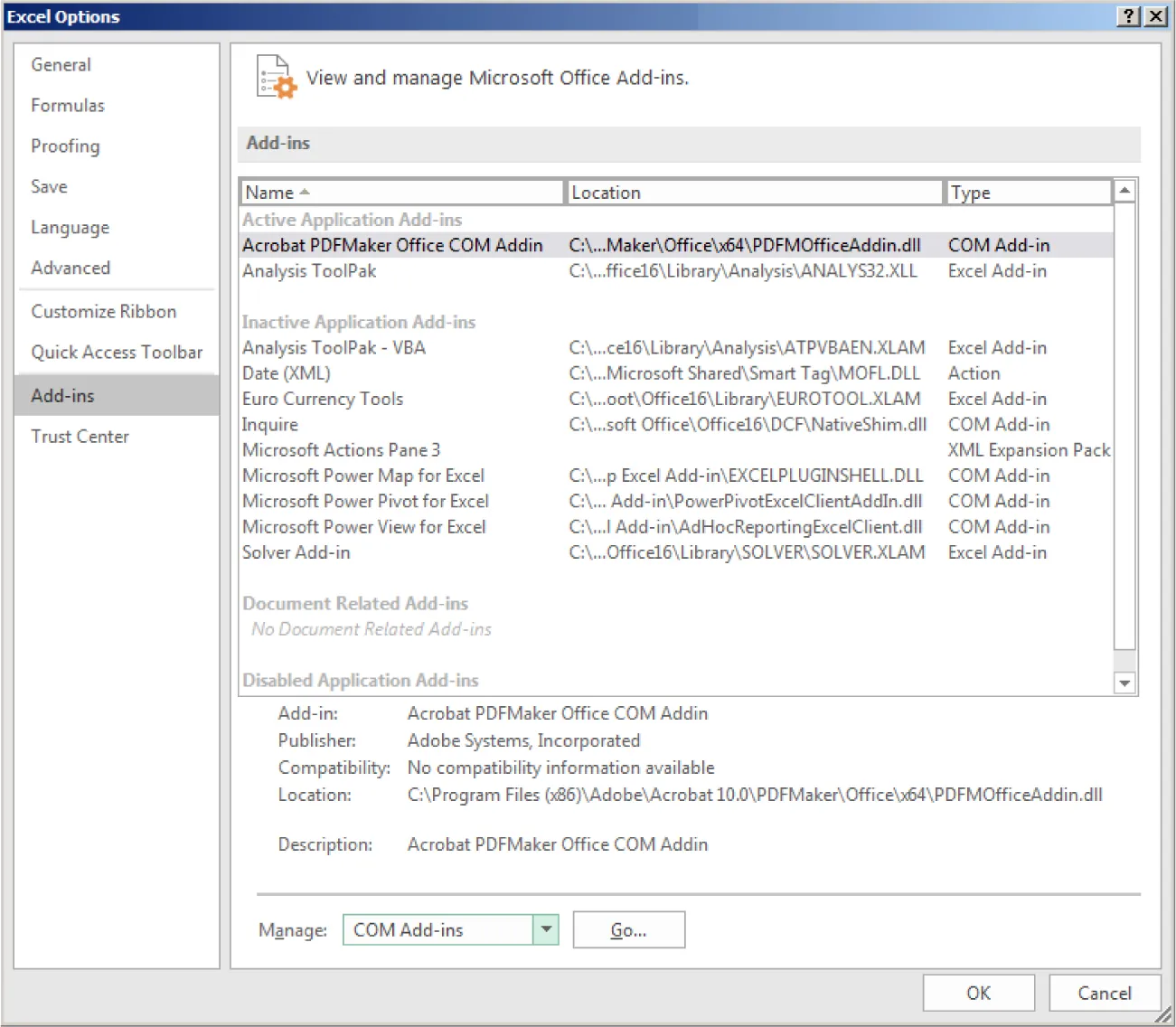Viewport: 1176px width, 1027px height.
Task: Confirm with the OK button
Action: coord(978,993)
